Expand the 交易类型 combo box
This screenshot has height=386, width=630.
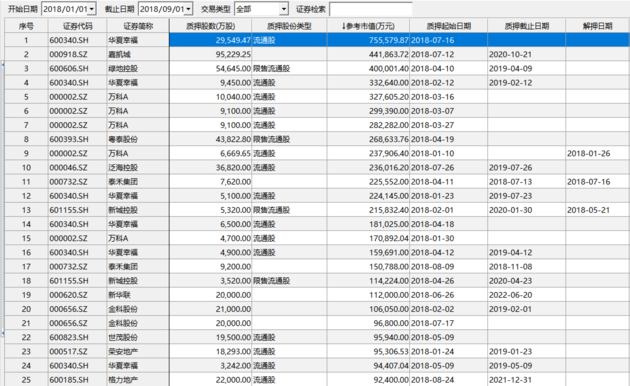284,9
